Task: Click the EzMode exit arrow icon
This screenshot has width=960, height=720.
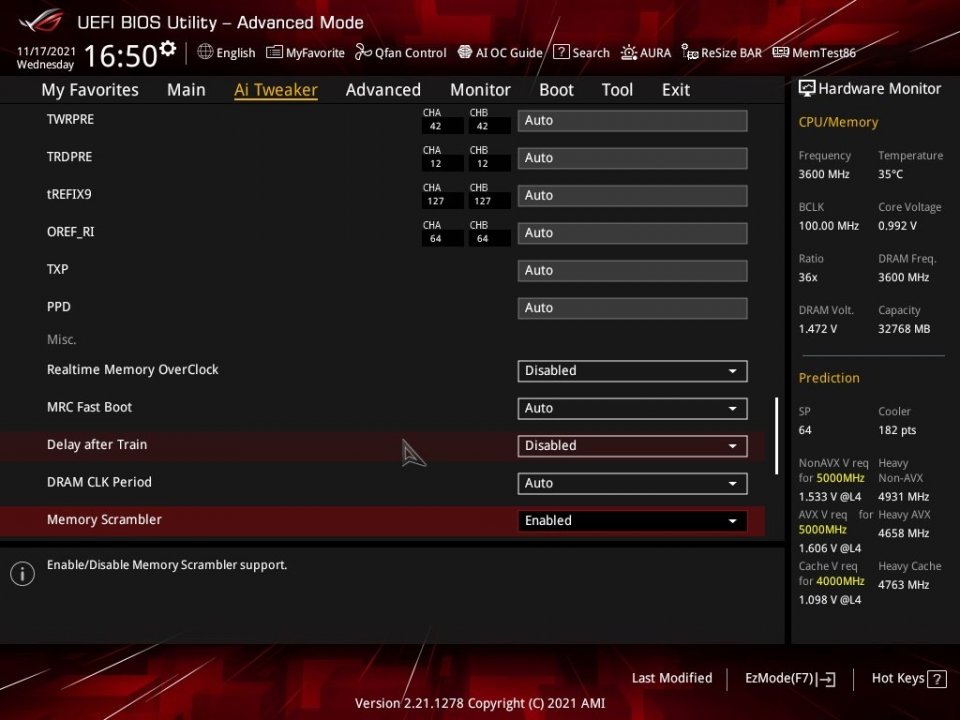Action: coord(826,678)
